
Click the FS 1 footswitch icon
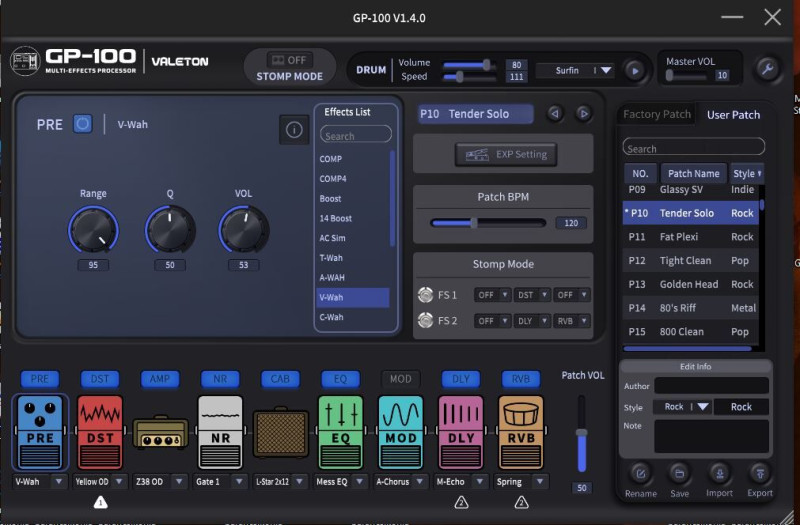[425, 294]
